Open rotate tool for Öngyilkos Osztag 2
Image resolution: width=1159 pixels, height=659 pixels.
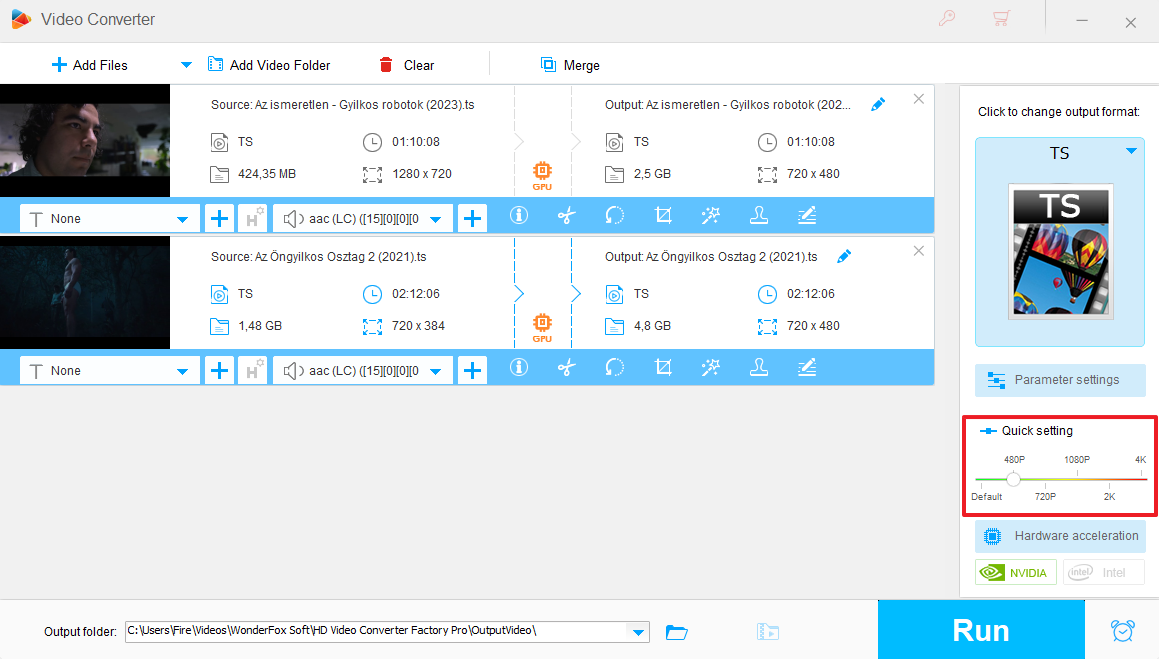pyautogui.click(x=614, y=368)
